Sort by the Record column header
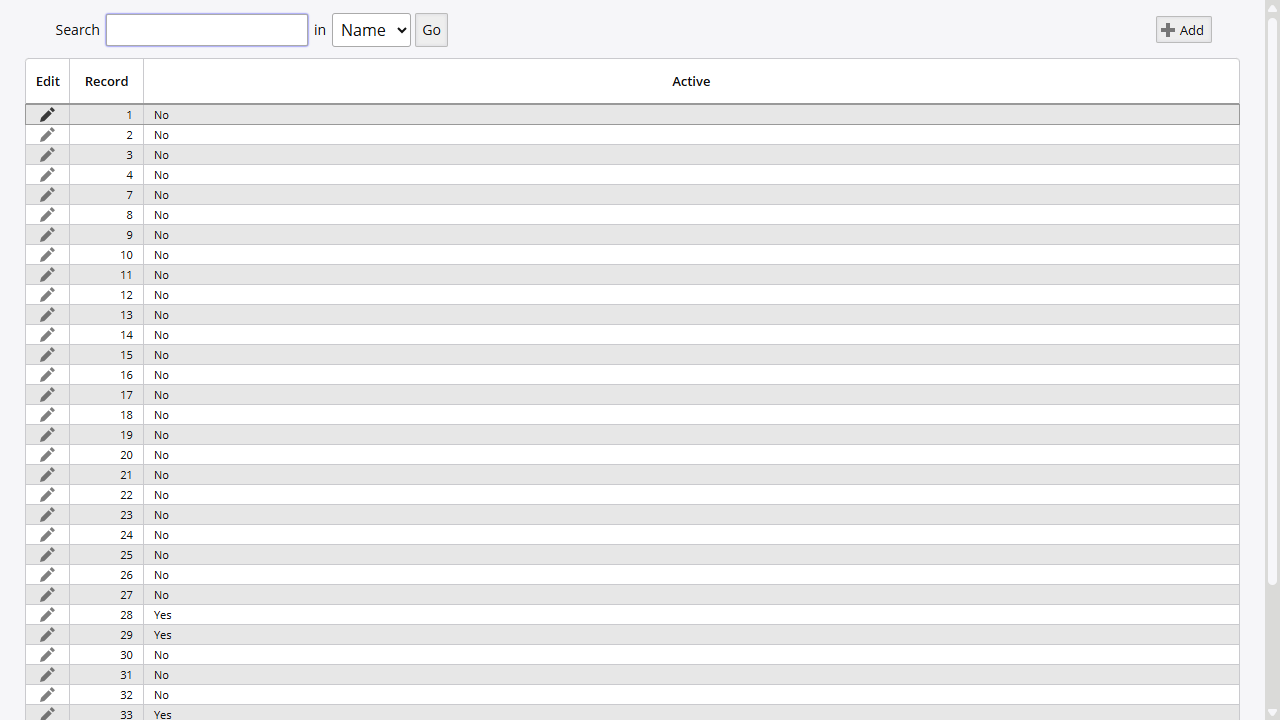This screenshot has width=1280, height=720. [106, 81]
